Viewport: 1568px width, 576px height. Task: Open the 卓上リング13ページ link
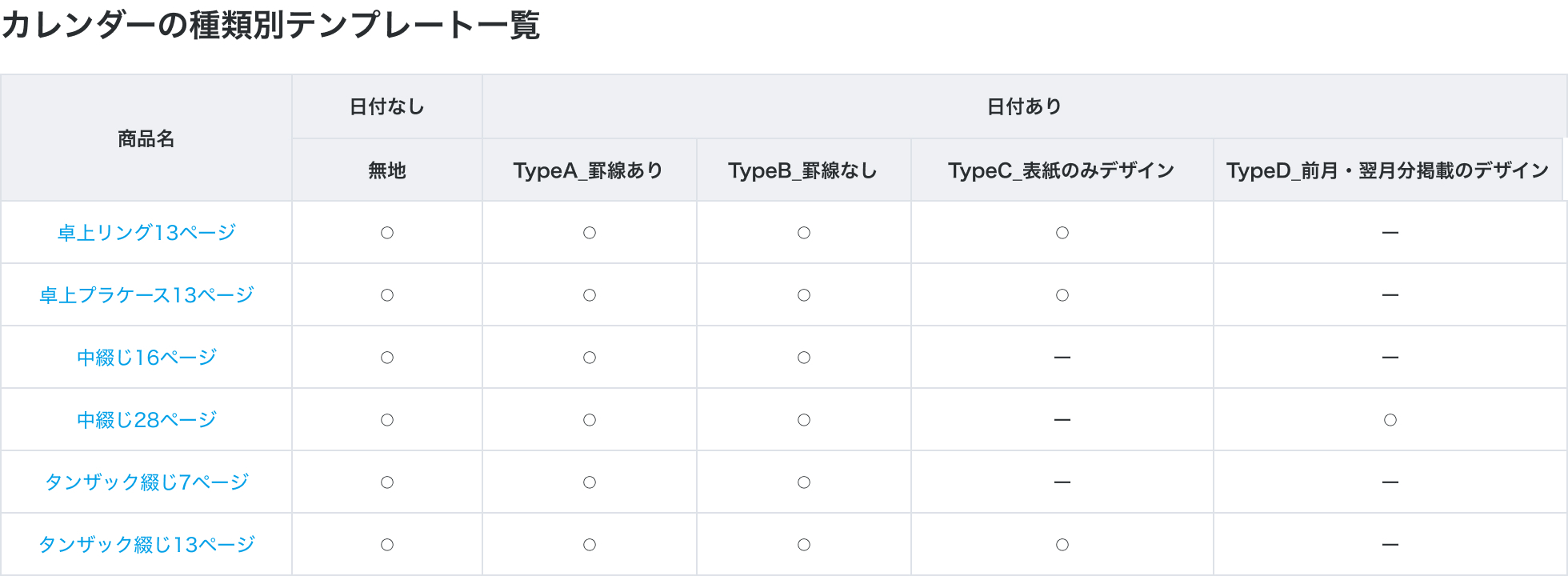[x=146, y=233]
